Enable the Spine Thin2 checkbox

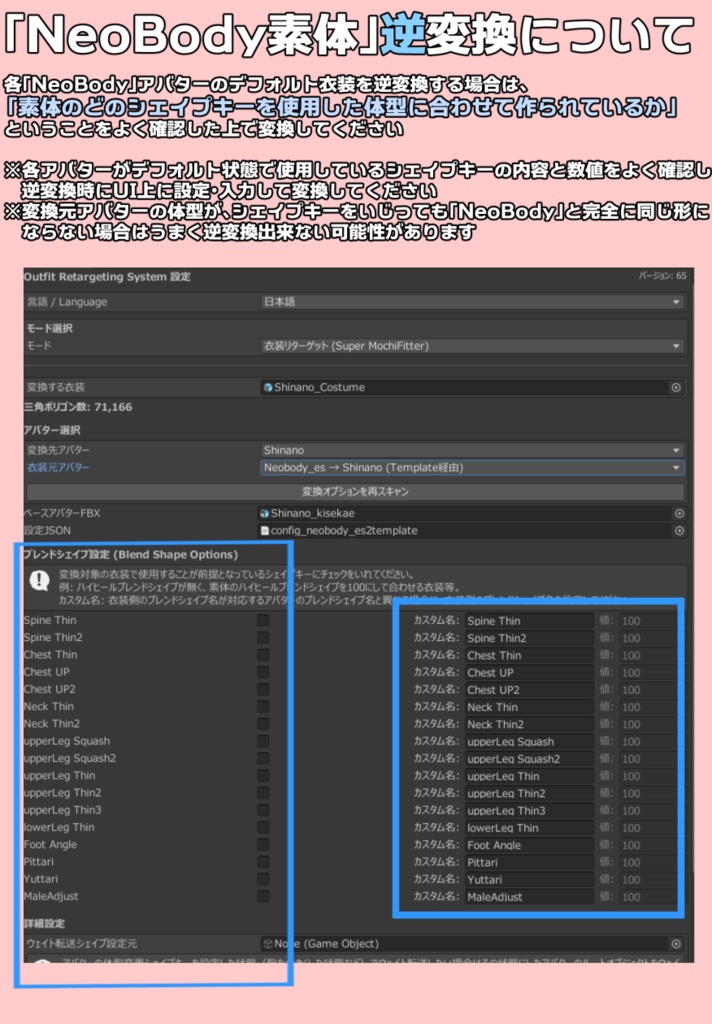(x=263, y=637)
